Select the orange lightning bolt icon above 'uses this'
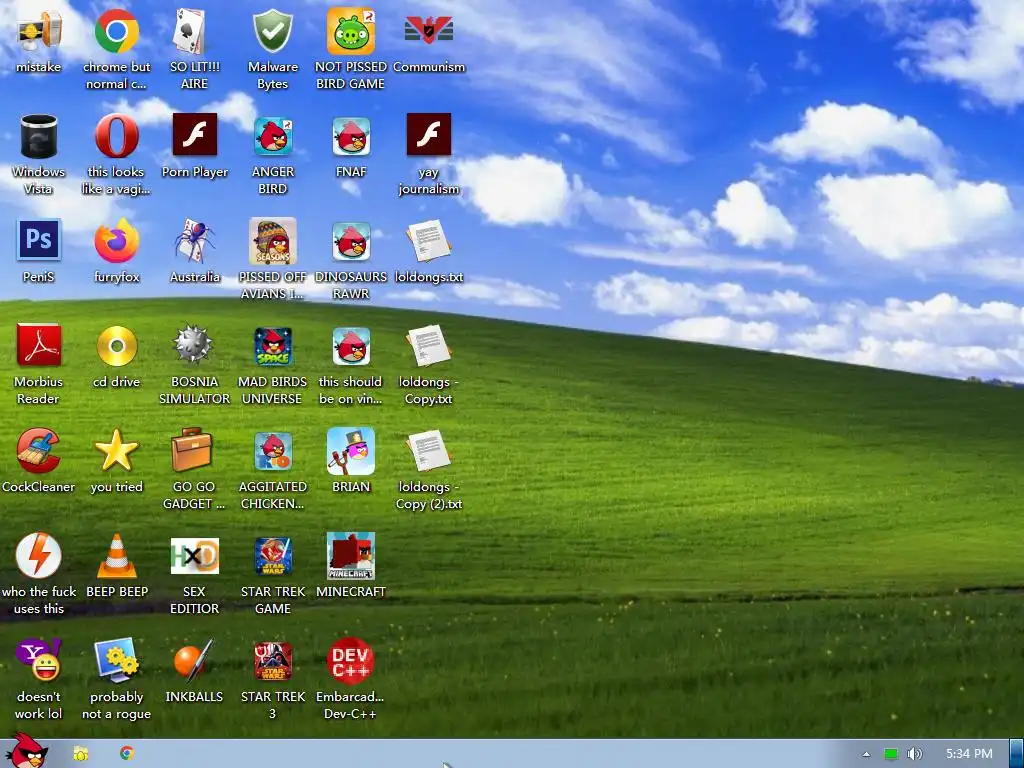 [x=39, y=556]
